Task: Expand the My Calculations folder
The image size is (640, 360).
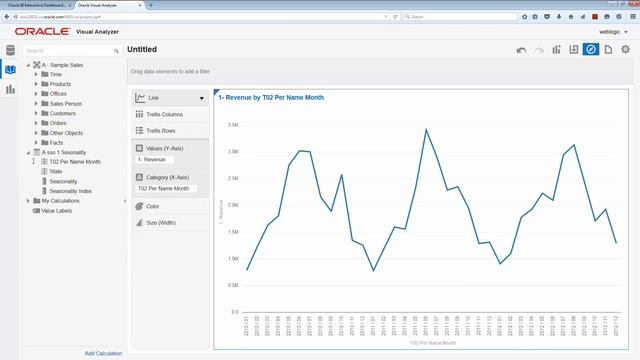Action: pyautogui.click(x=28, y=201)
